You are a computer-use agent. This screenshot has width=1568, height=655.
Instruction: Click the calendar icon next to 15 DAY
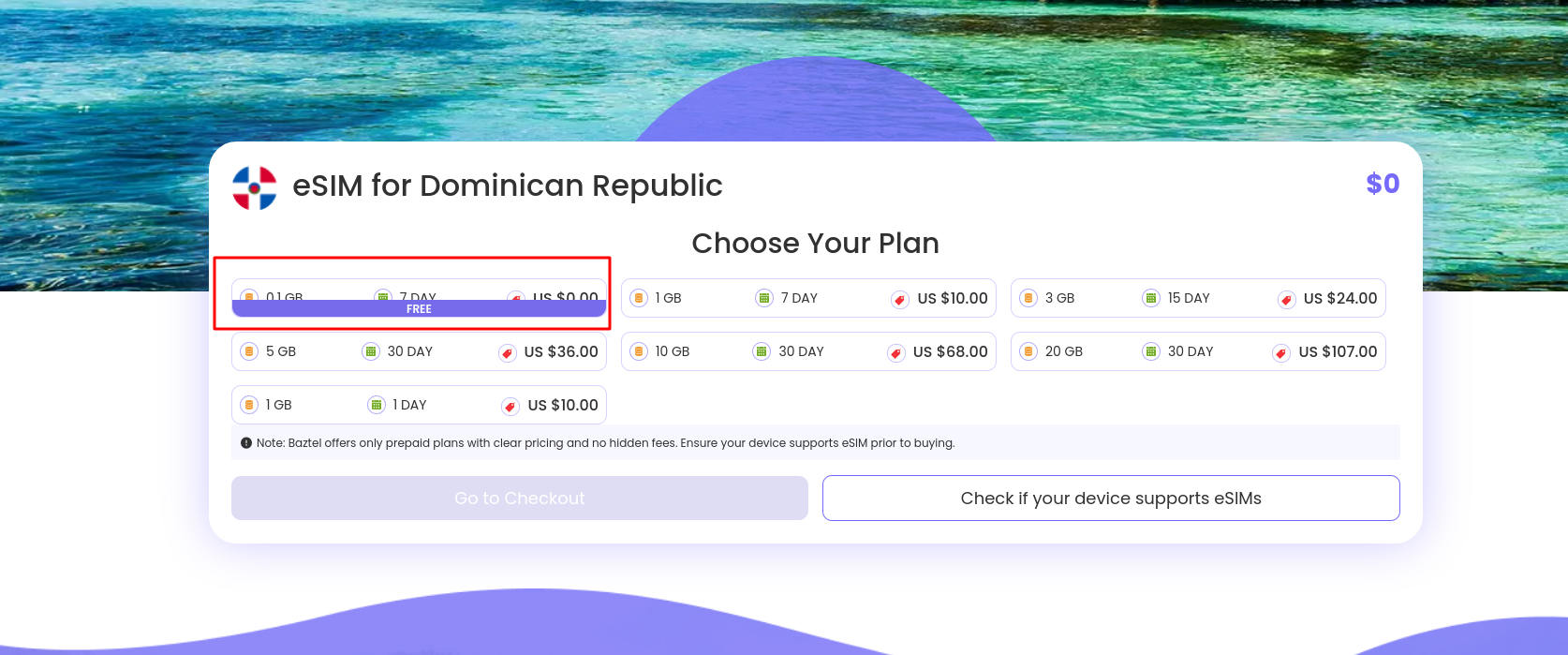(x=1151, y=298)
